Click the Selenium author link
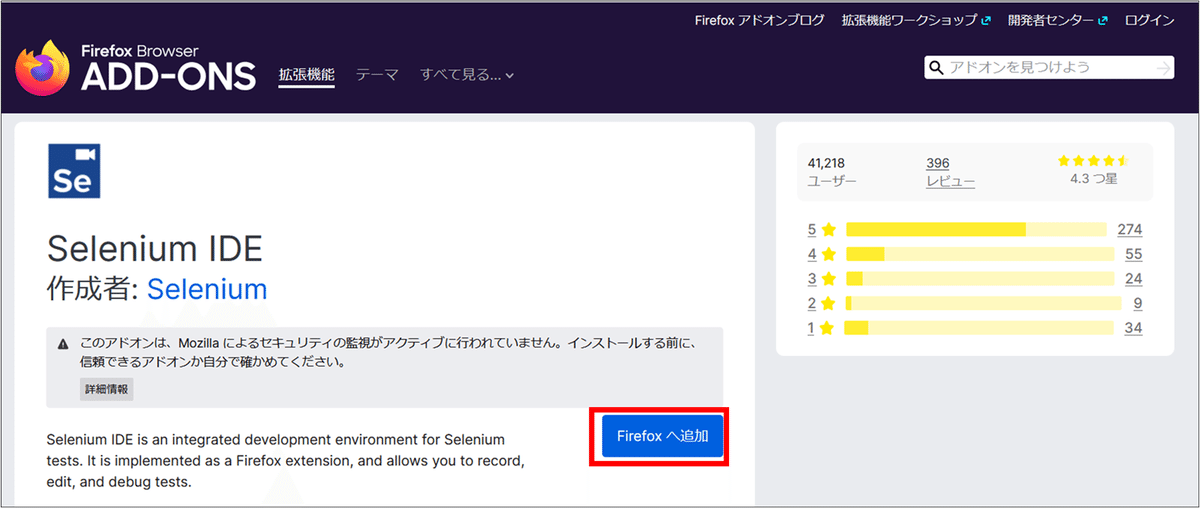 207,290
